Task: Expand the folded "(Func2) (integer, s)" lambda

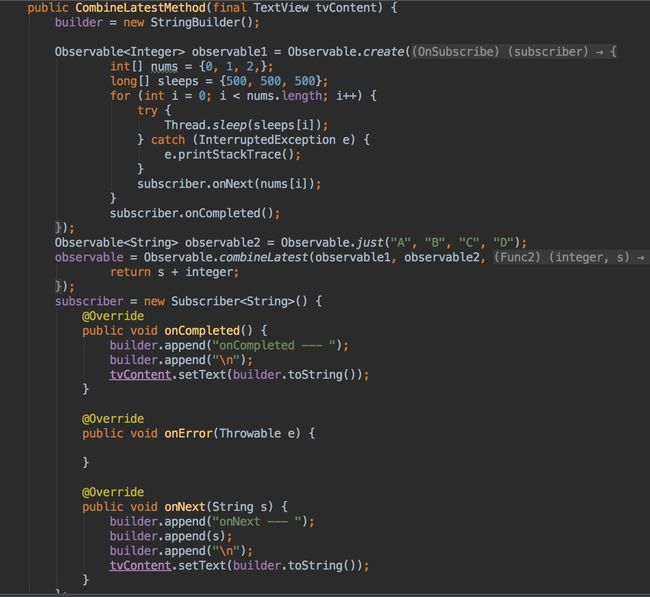Action: (x=571, y=257)
